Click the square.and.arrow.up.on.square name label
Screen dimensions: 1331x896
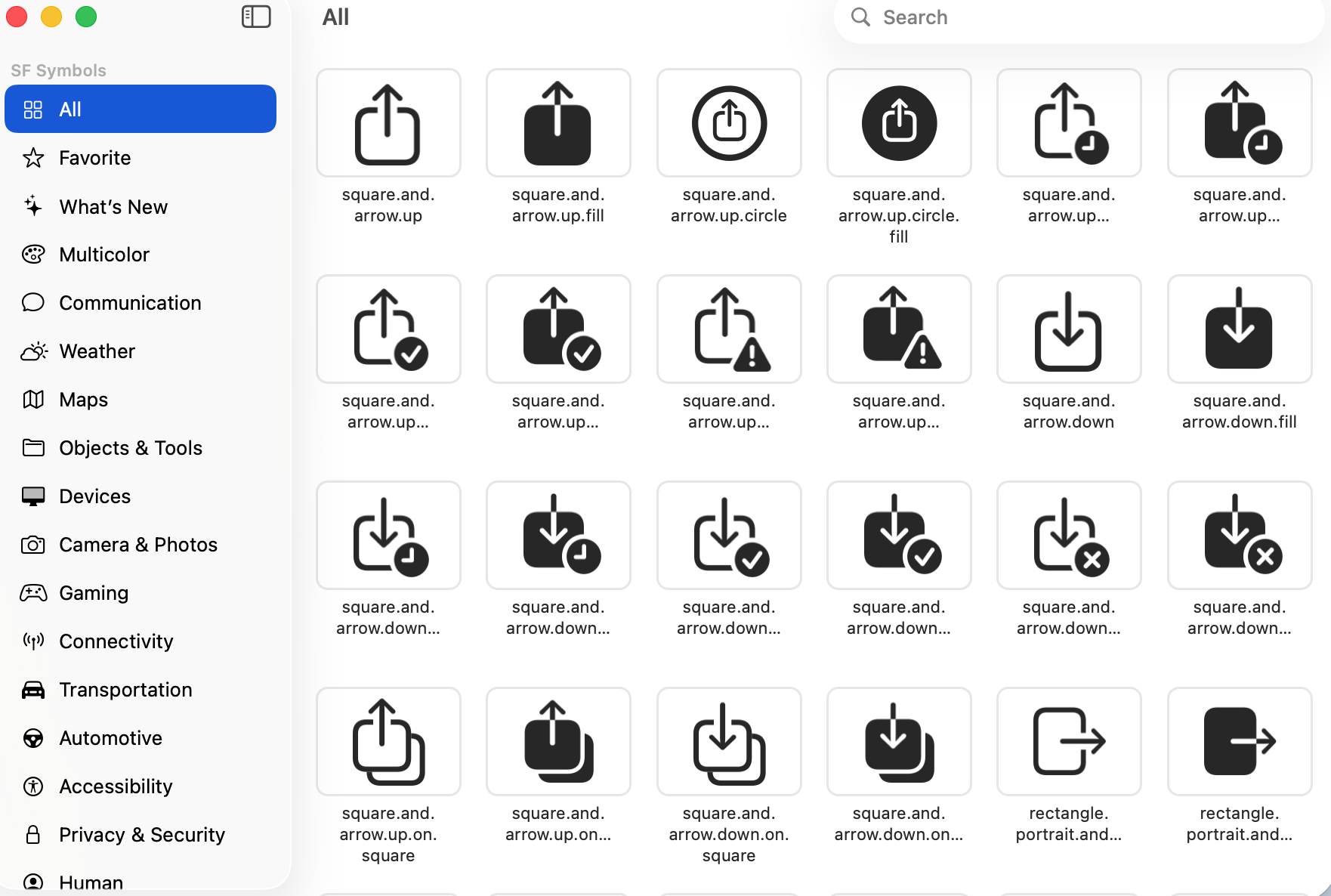click(388, 834)
